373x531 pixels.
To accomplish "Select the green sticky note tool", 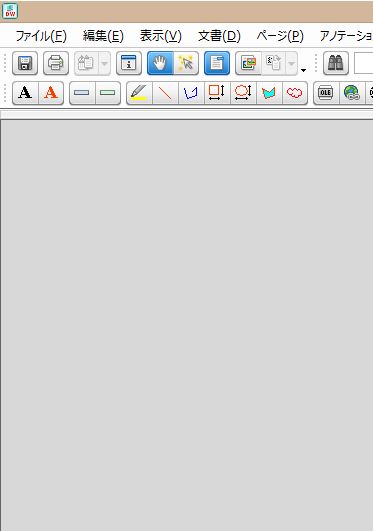I will [108, 92].
